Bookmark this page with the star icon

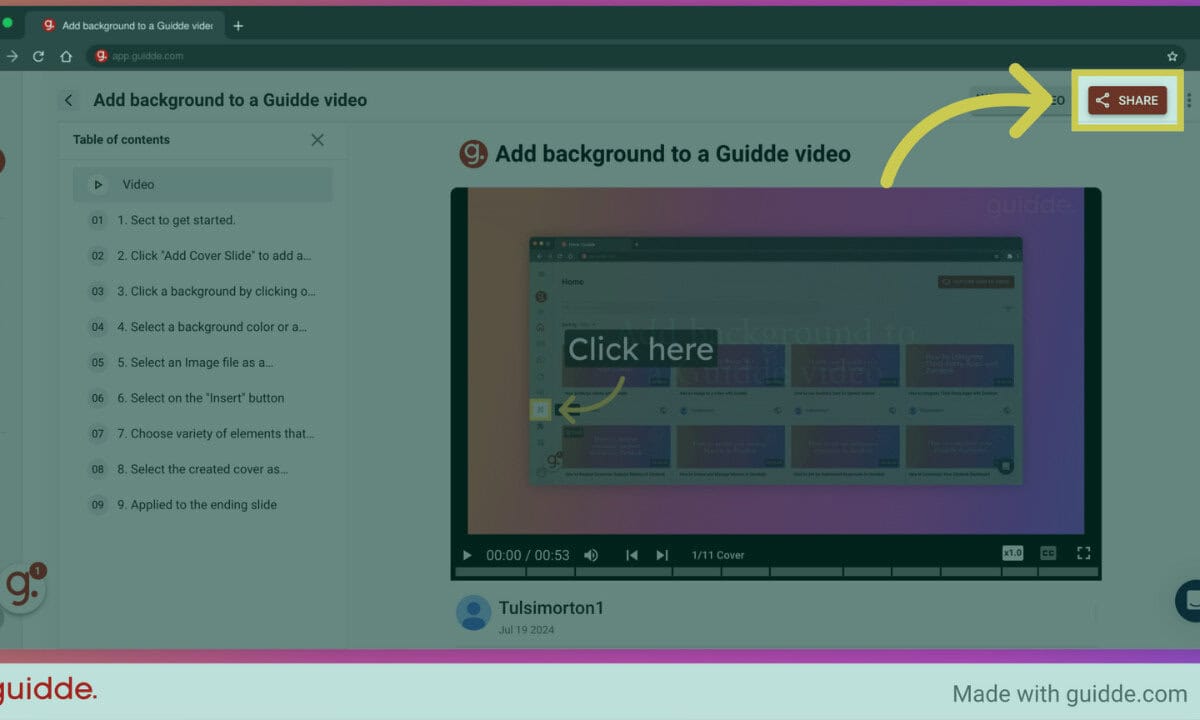[1172, 56]
